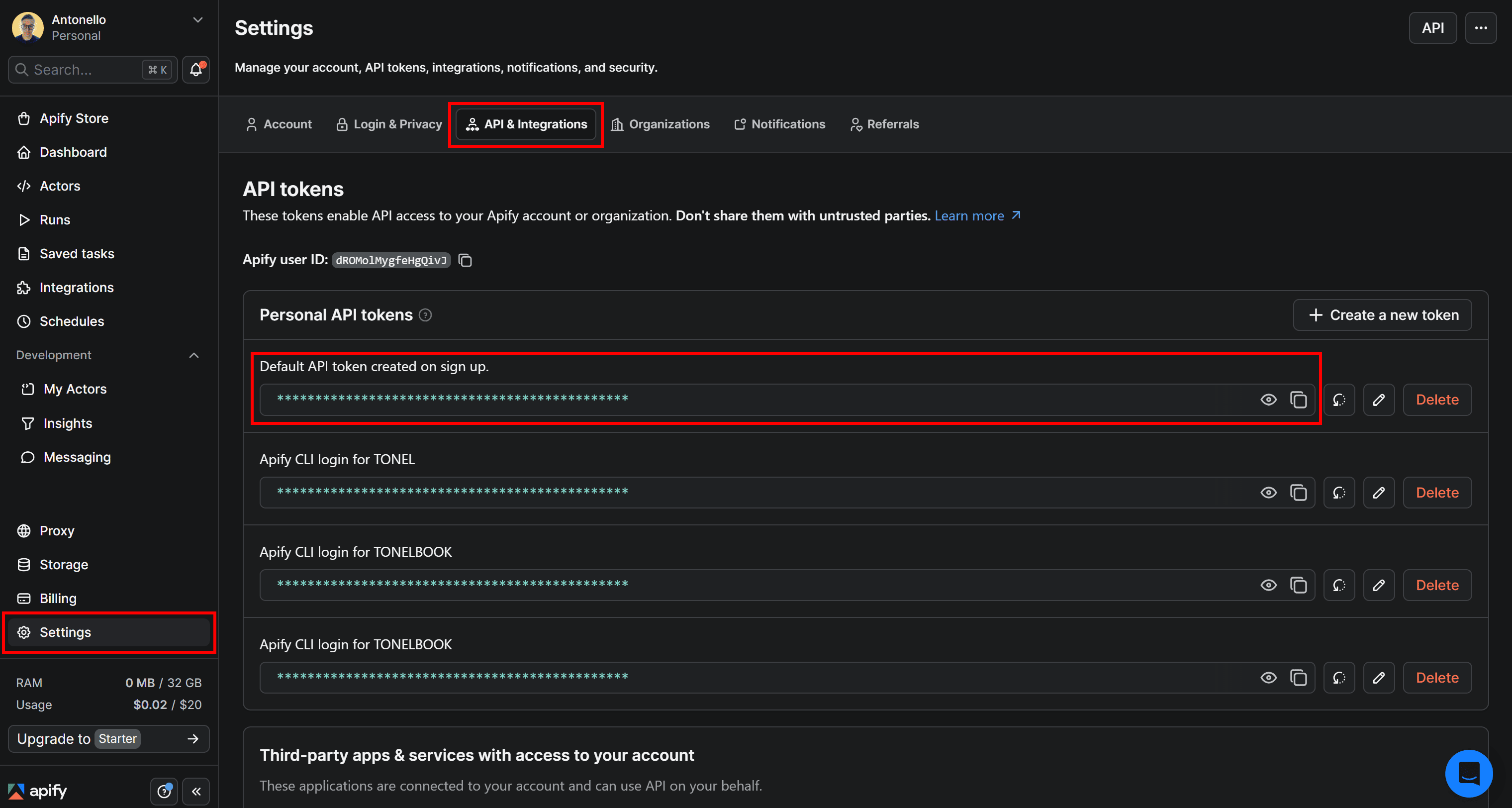This screenshot has width=1512, height=808.
Task: Open Actors in the sidebar
Action: point(108,186)
